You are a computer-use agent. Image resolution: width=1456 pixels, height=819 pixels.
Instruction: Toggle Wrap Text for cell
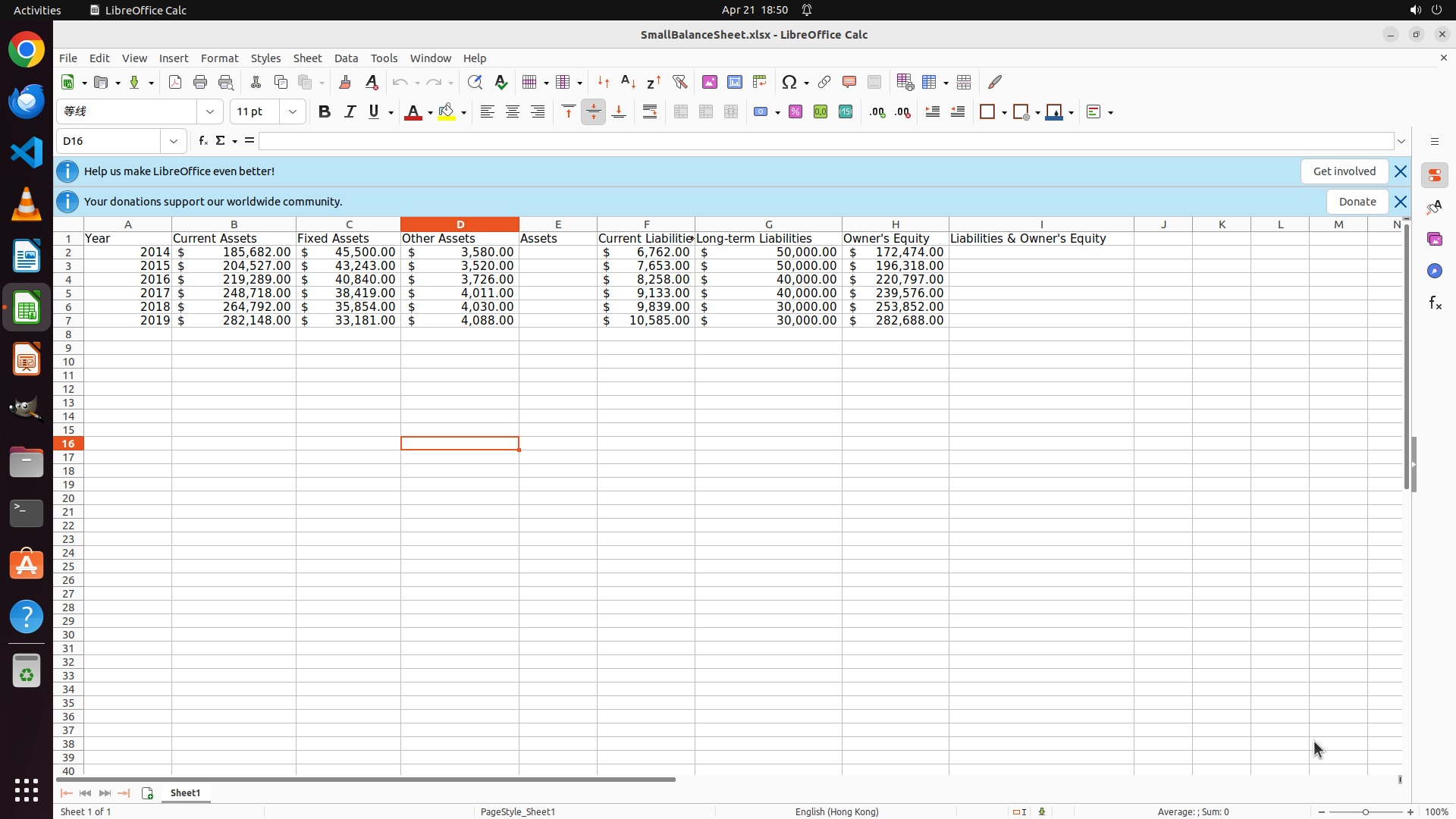[650, 111]
